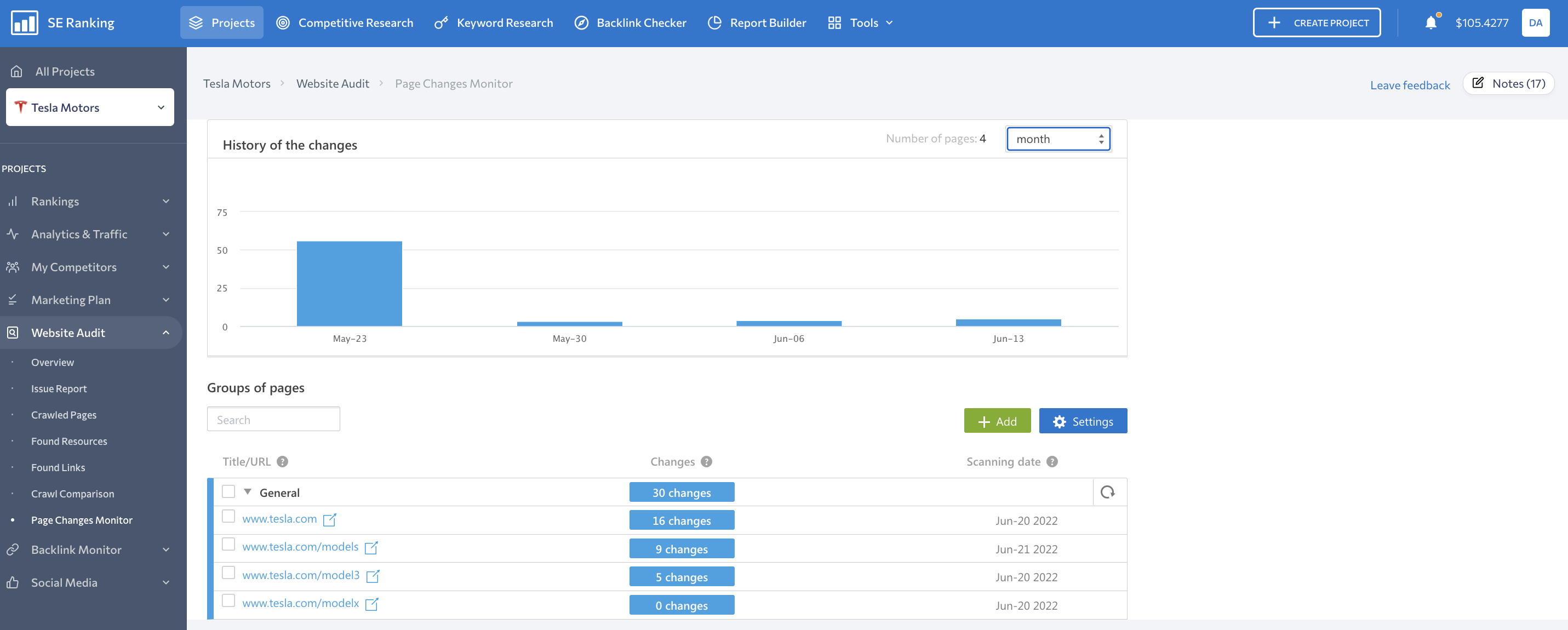Image resolution: width=1568 pixels, height=630 pixels.
Task: Click the Settings gear icon
Action: tap(1059, 421)
